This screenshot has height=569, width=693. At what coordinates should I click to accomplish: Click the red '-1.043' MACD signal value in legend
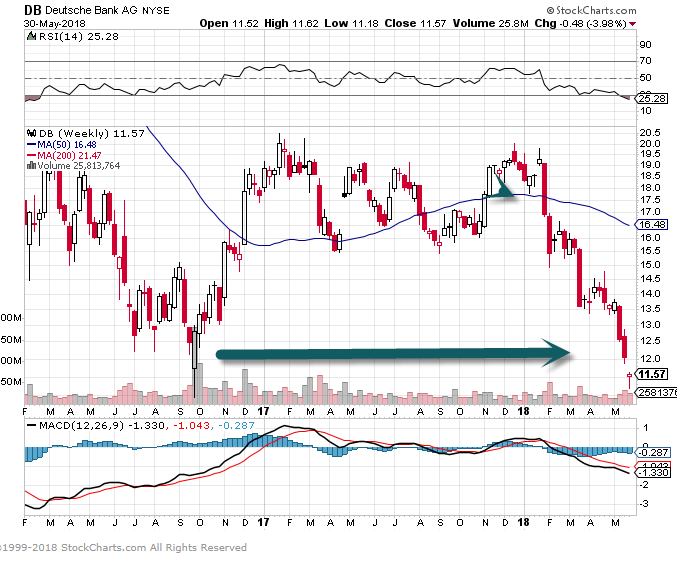(x=191, y=426)
